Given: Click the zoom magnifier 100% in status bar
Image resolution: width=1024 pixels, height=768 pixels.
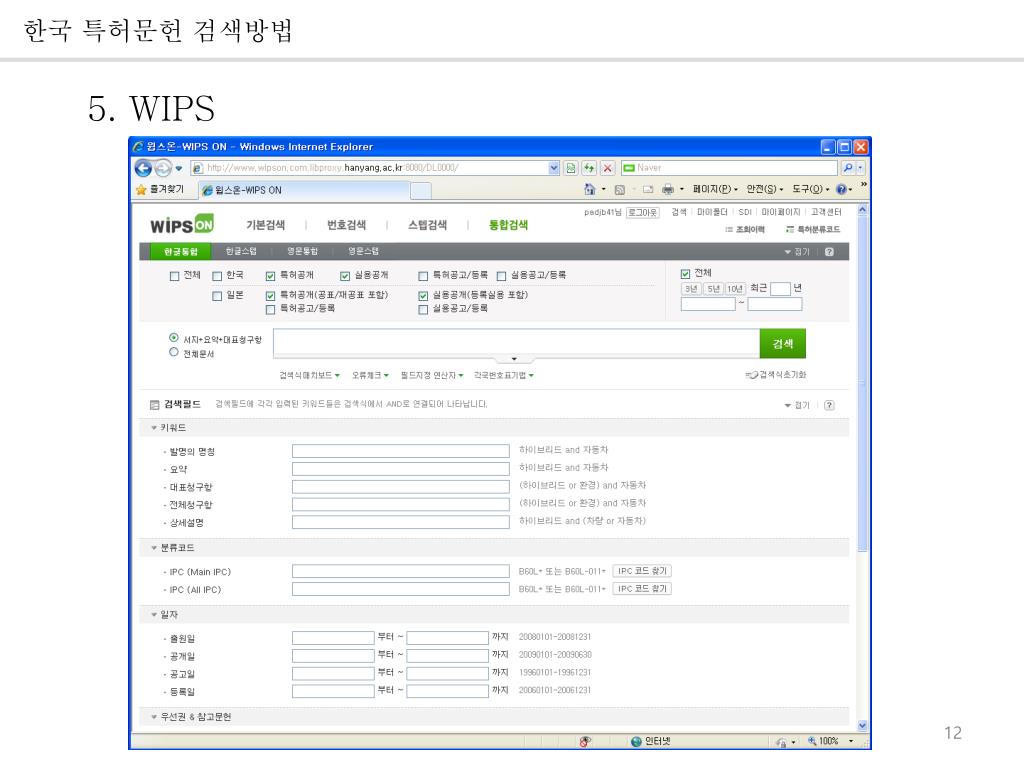Looking at the screenshot, I should (x=812, y=741).
